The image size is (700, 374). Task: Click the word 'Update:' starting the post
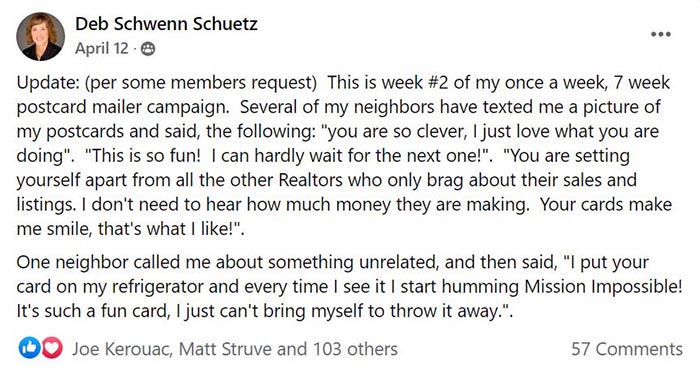[x=48, y=83]
